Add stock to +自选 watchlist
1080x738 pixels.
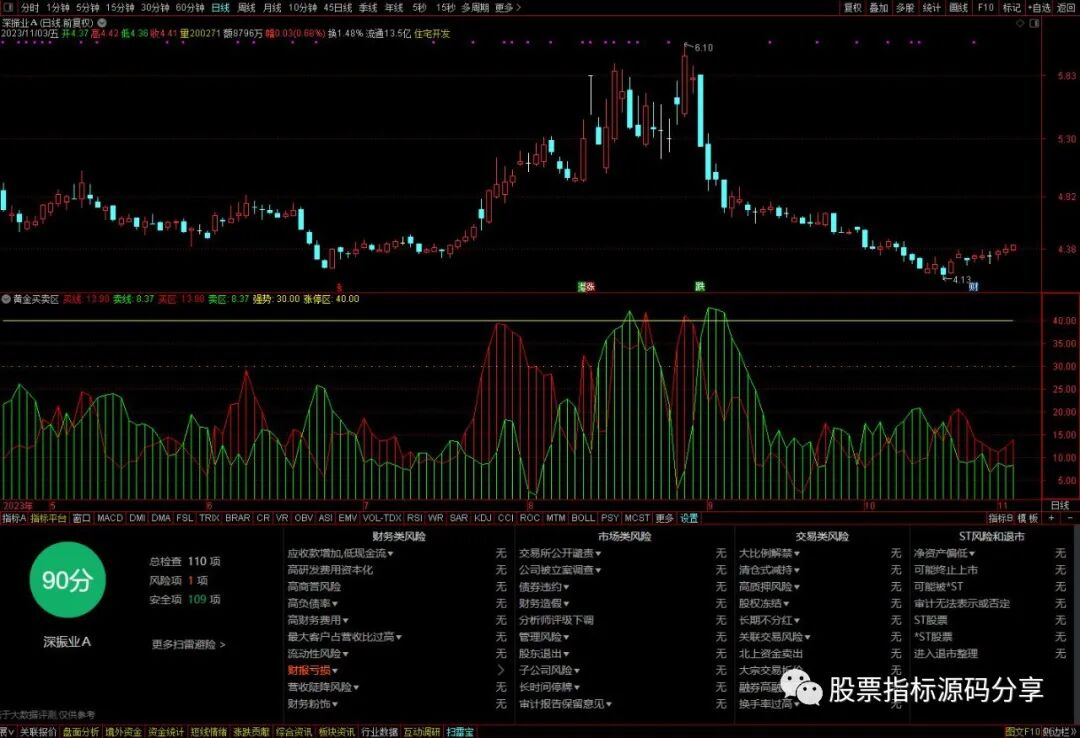1039,8
